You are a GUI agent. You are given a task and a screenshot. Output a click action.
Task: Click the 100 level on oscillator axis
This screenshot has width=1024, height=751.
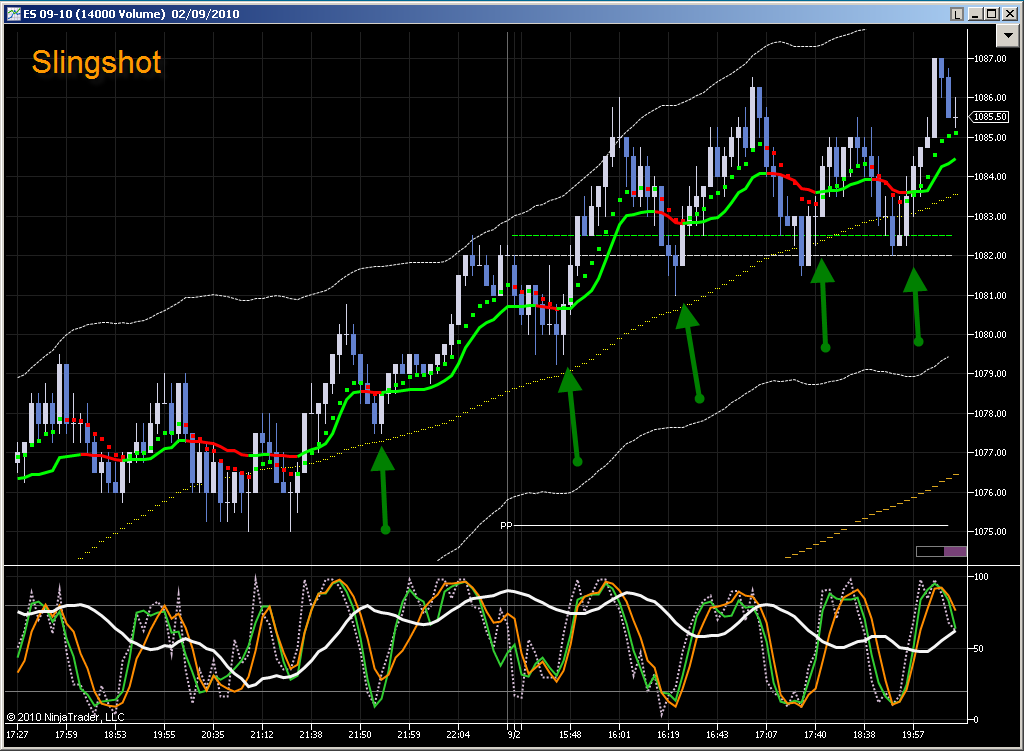(981, 577)
